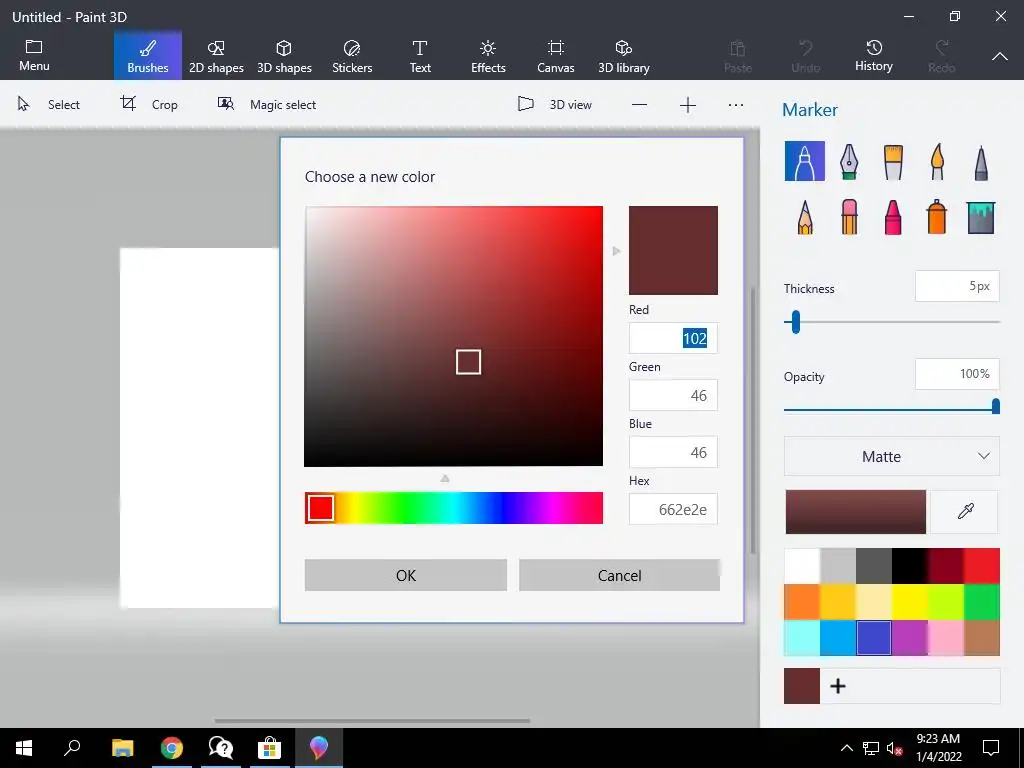
Task: Choose the red palette swatch
Action: [982, 566]
